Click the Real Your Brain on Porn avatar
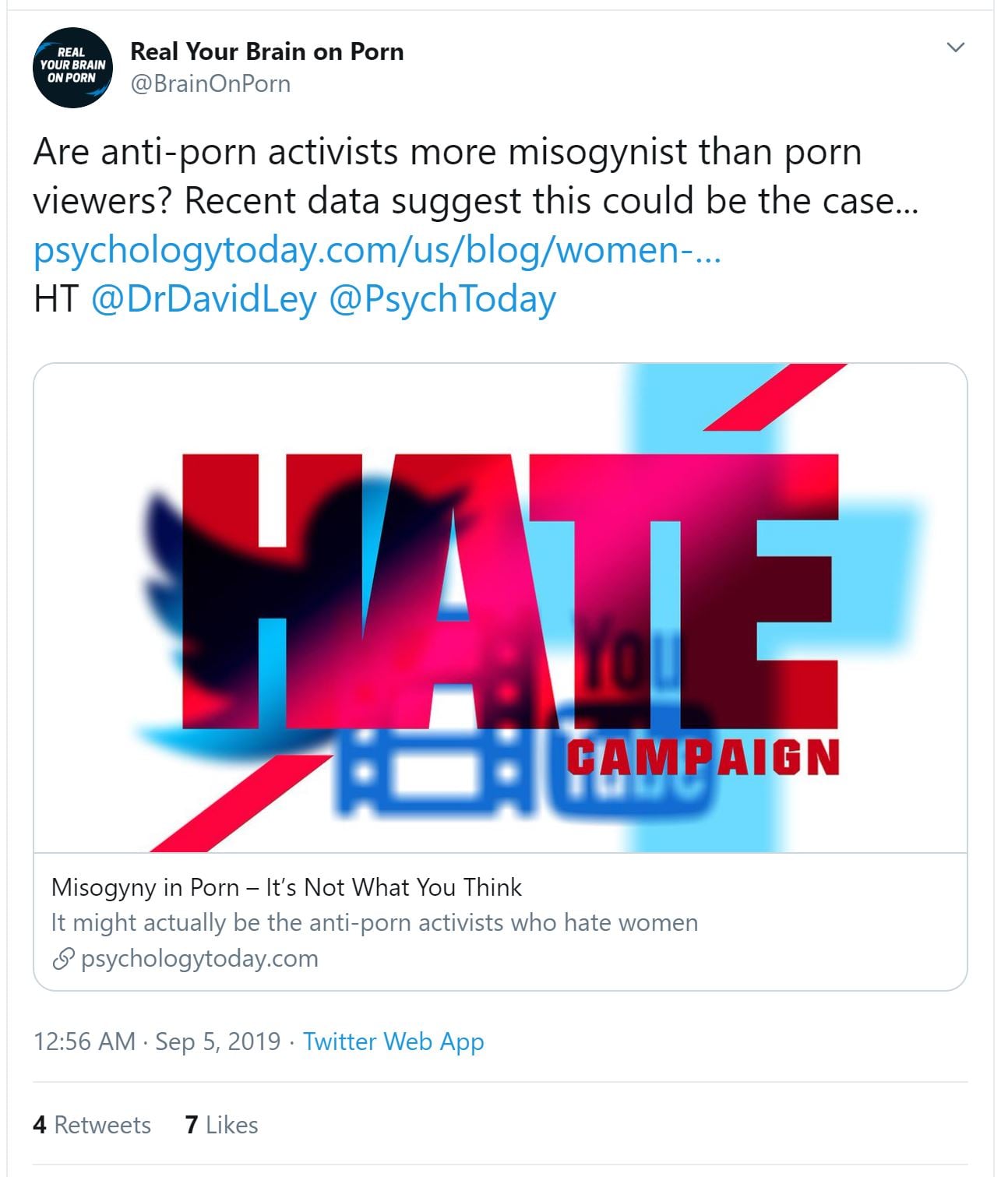This screenshot has width=1008, height=1177. (x=72, y=67)
